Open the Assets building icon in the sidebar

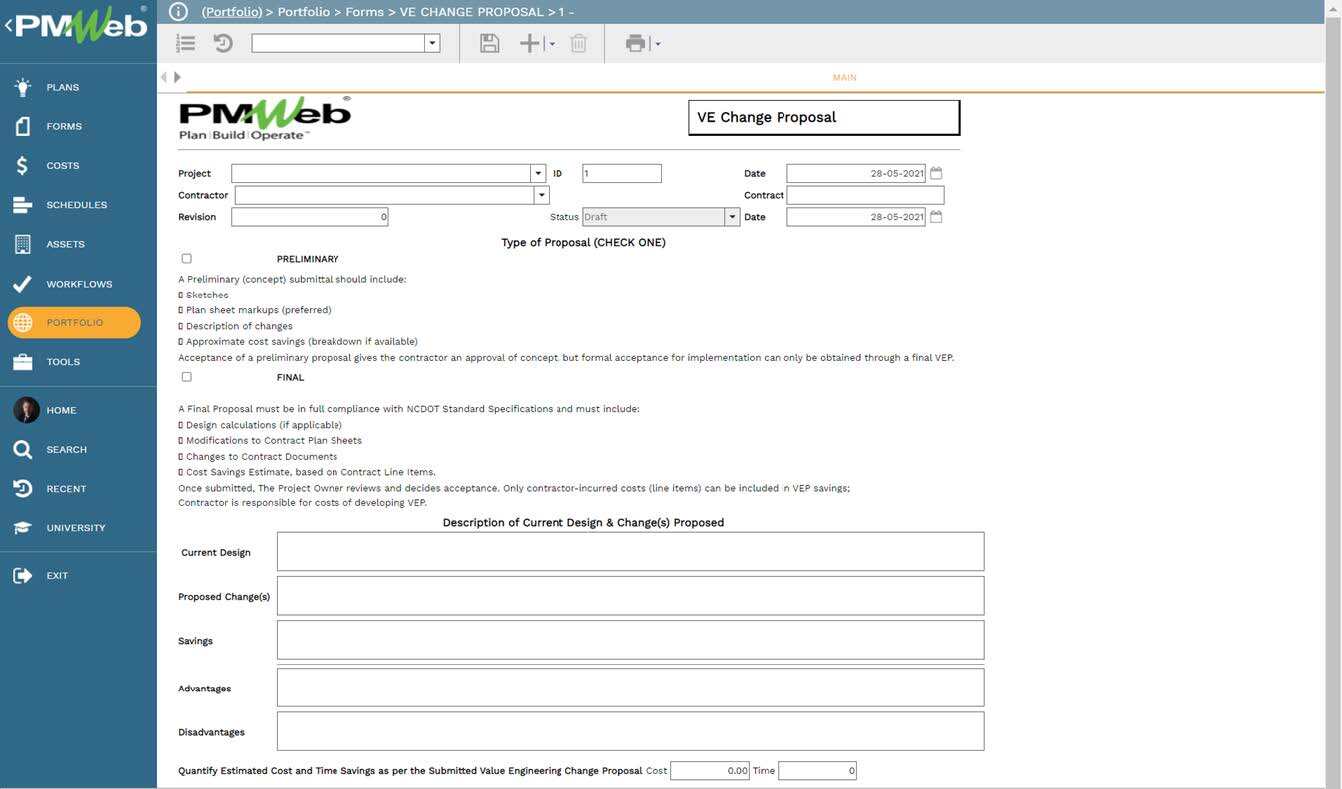(x=22, y=244)
